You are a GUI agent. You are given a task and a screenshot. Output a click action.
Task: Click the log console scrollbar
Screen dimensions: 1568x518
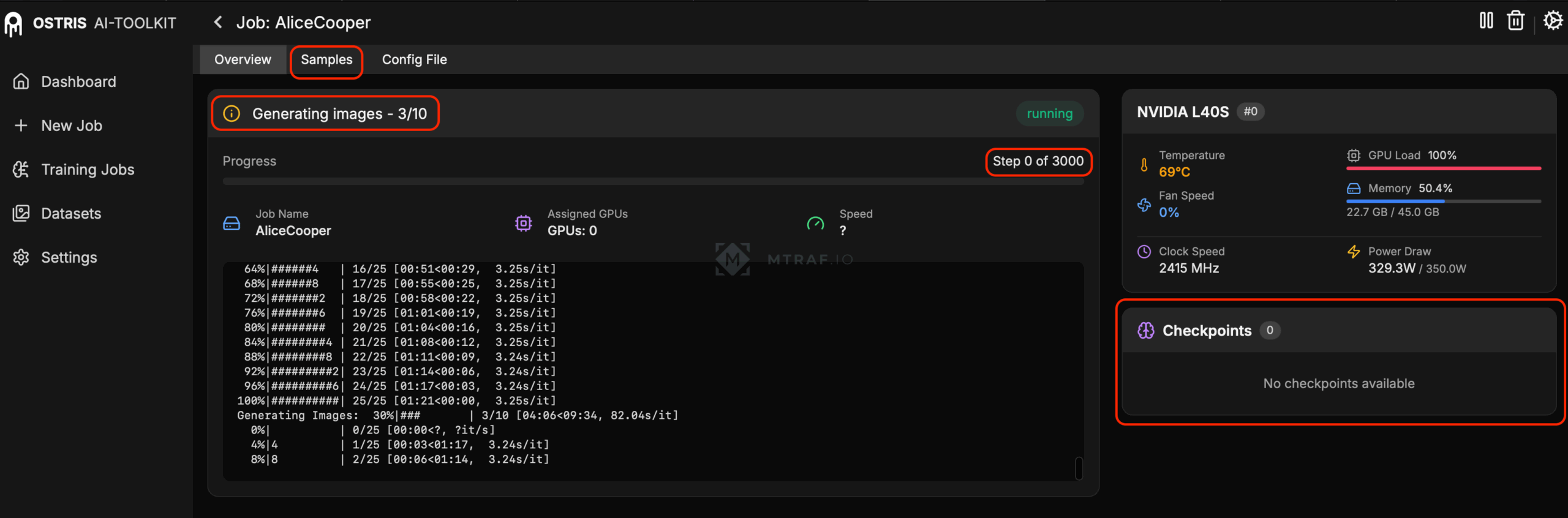[1079, 468]
